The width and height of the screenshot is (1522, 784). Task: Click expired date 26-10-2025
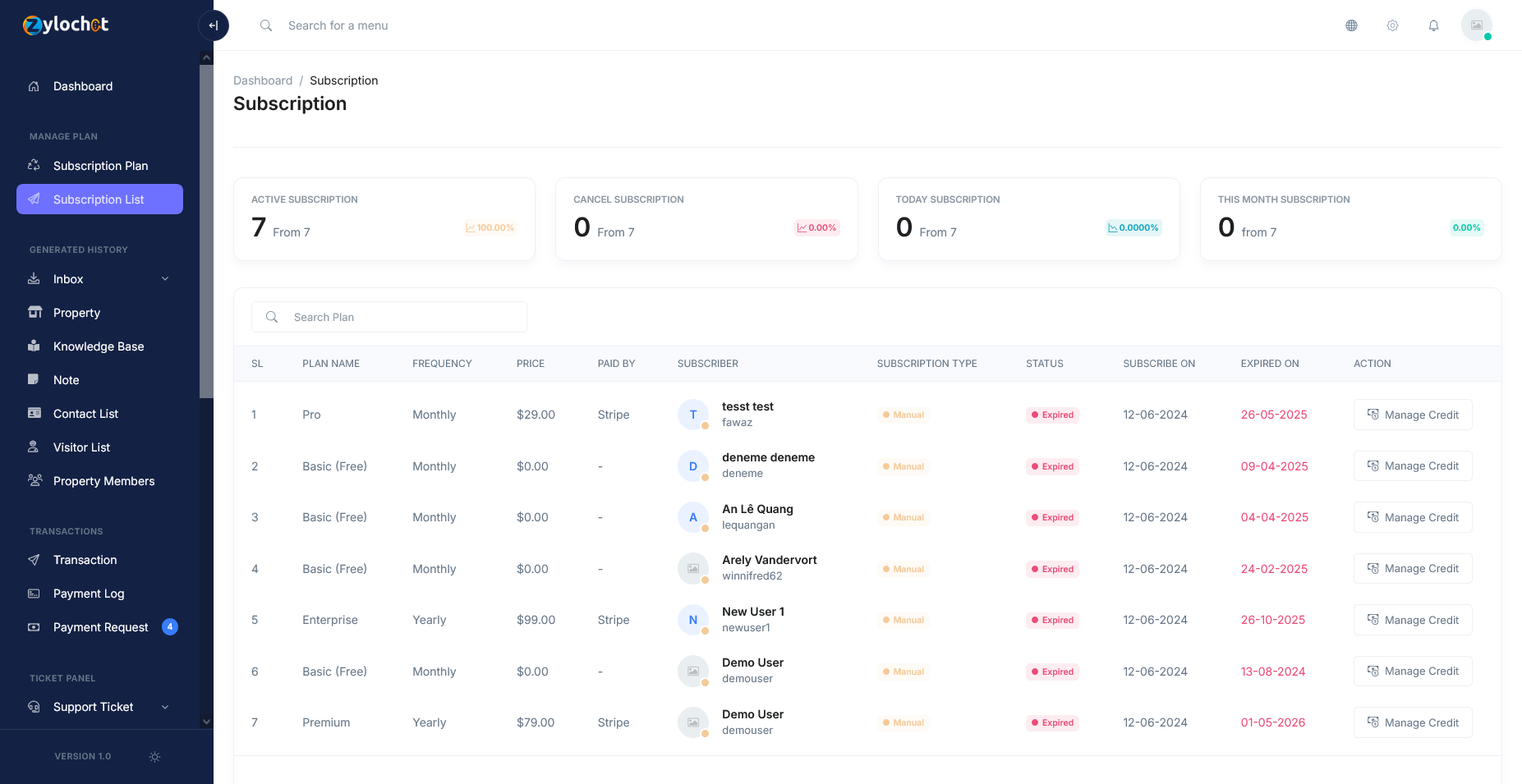tap(1273, 620)
